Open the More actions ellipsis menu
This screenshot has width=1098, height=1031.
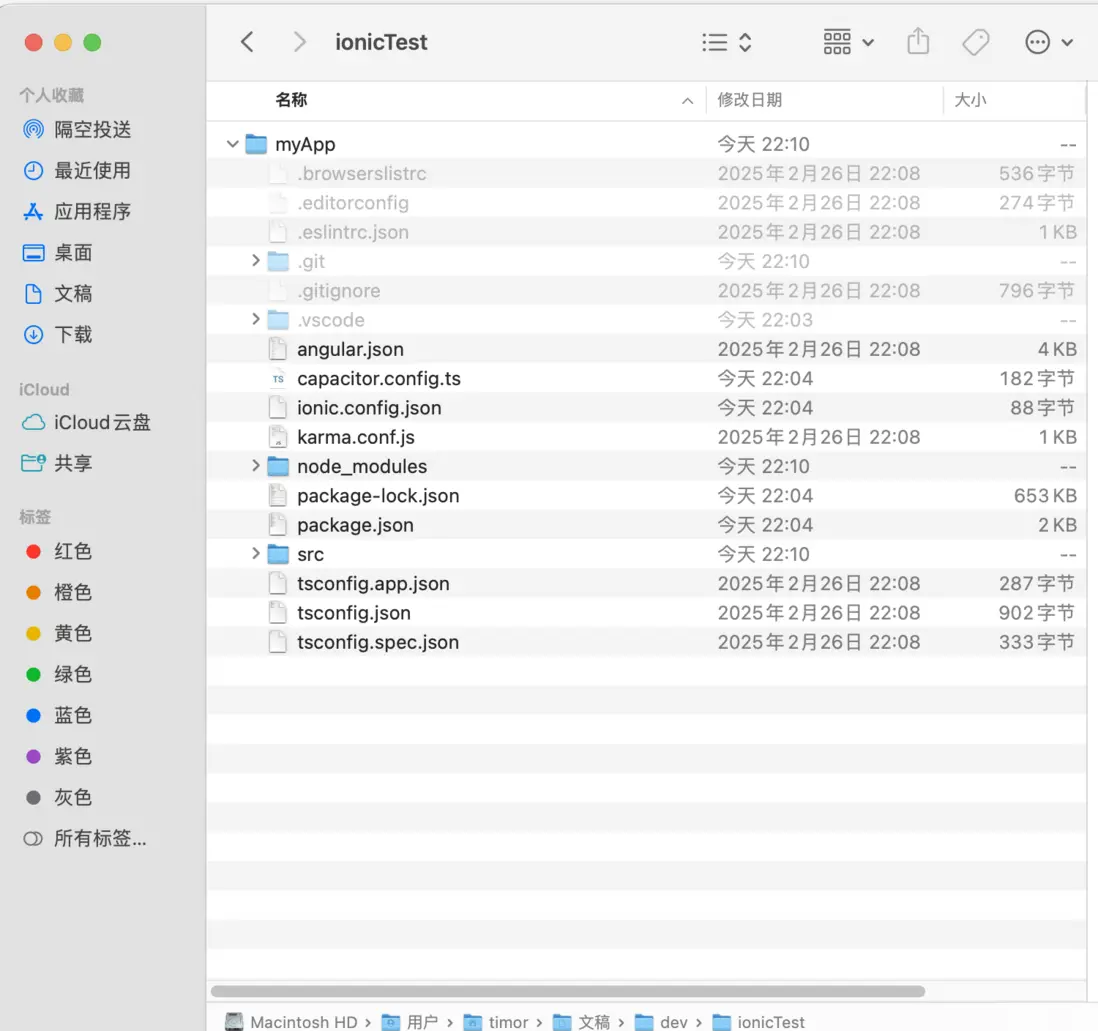pos(1048,43)
